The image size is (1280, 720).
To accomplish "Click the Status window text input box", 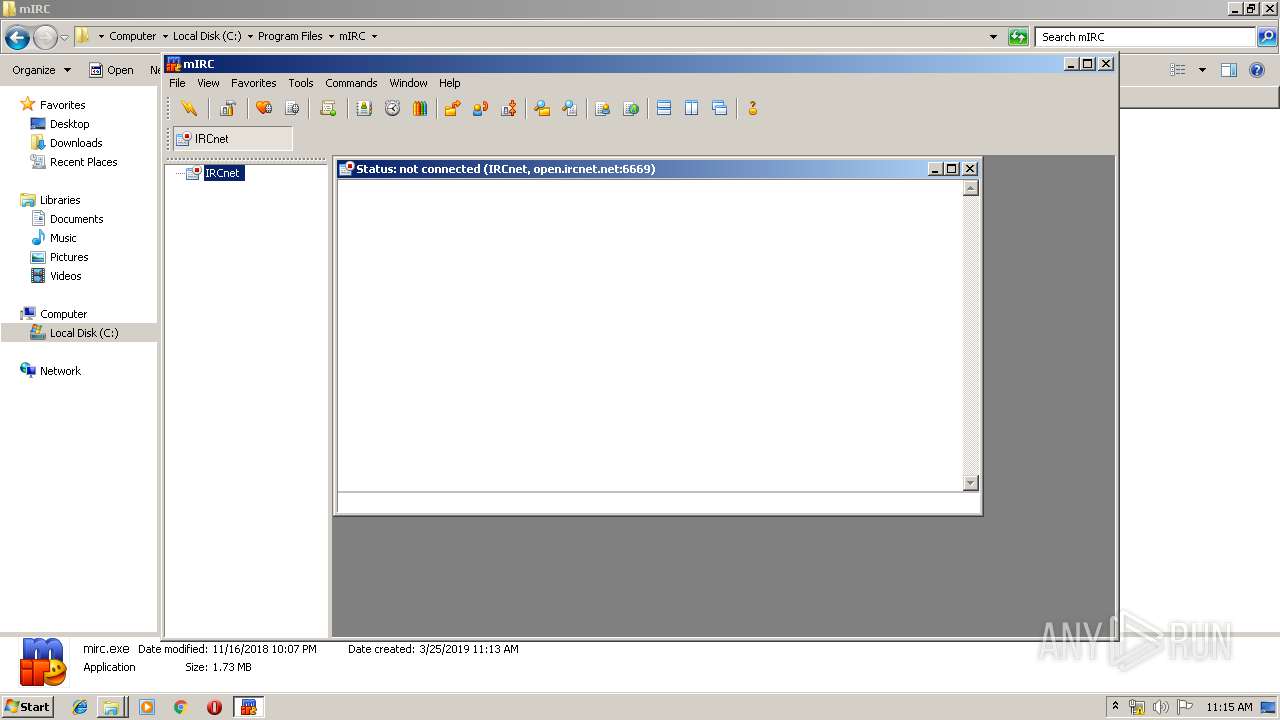I will click(658, 503).
